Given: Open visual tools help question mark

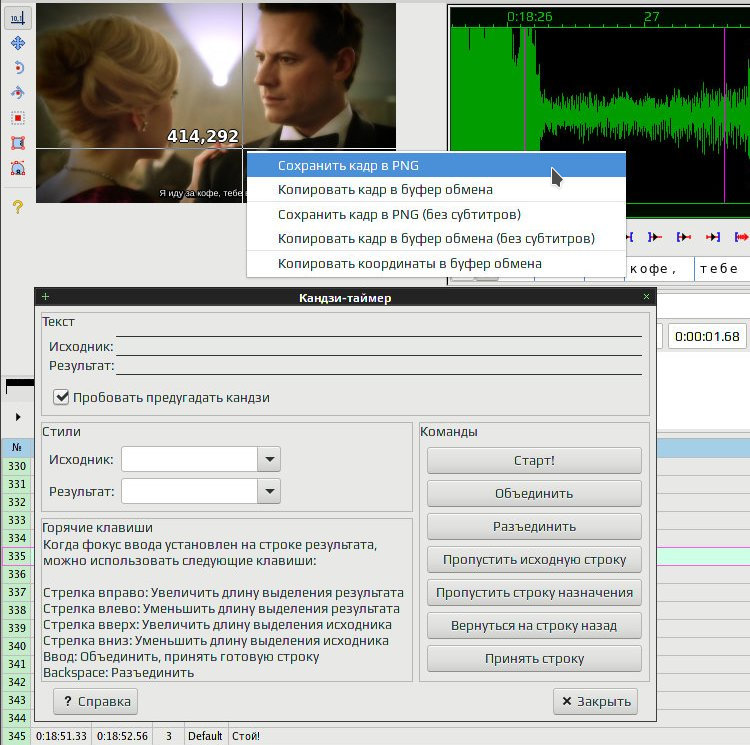Looking at the screenshot, I should (18, 207).
